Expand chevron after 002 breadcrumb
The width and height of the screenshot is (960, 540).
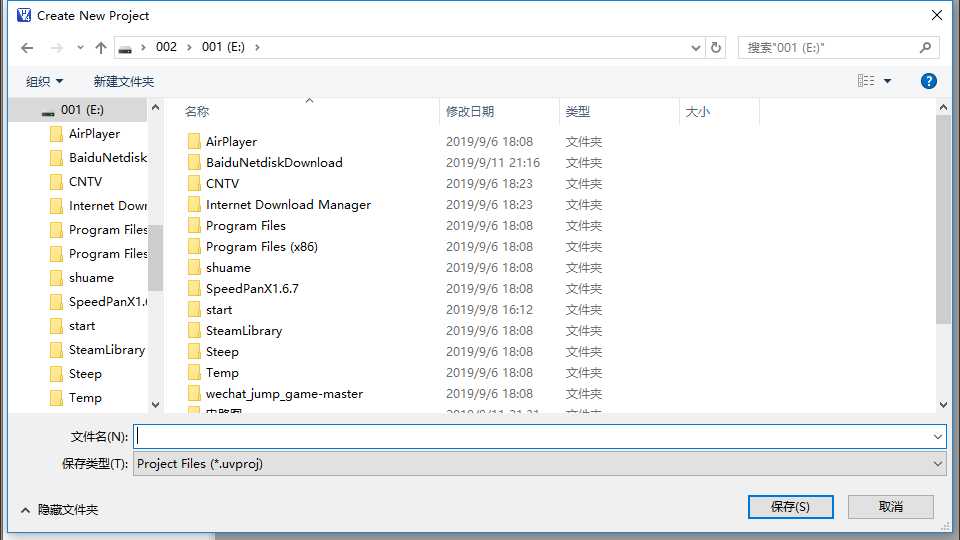pos(189,47)
